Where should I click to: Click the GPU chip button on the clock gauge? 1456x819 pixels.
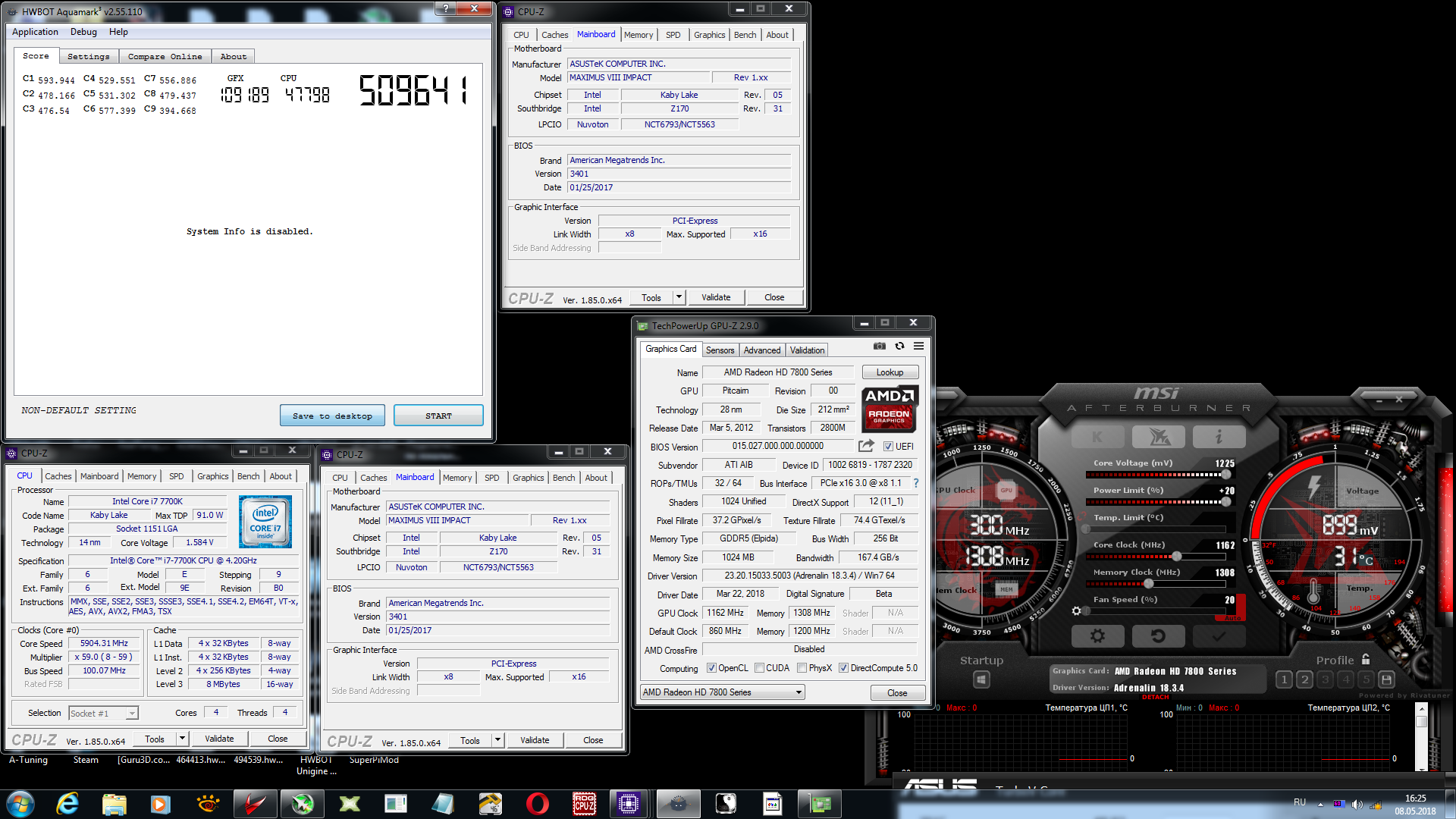coord(1006,490)
